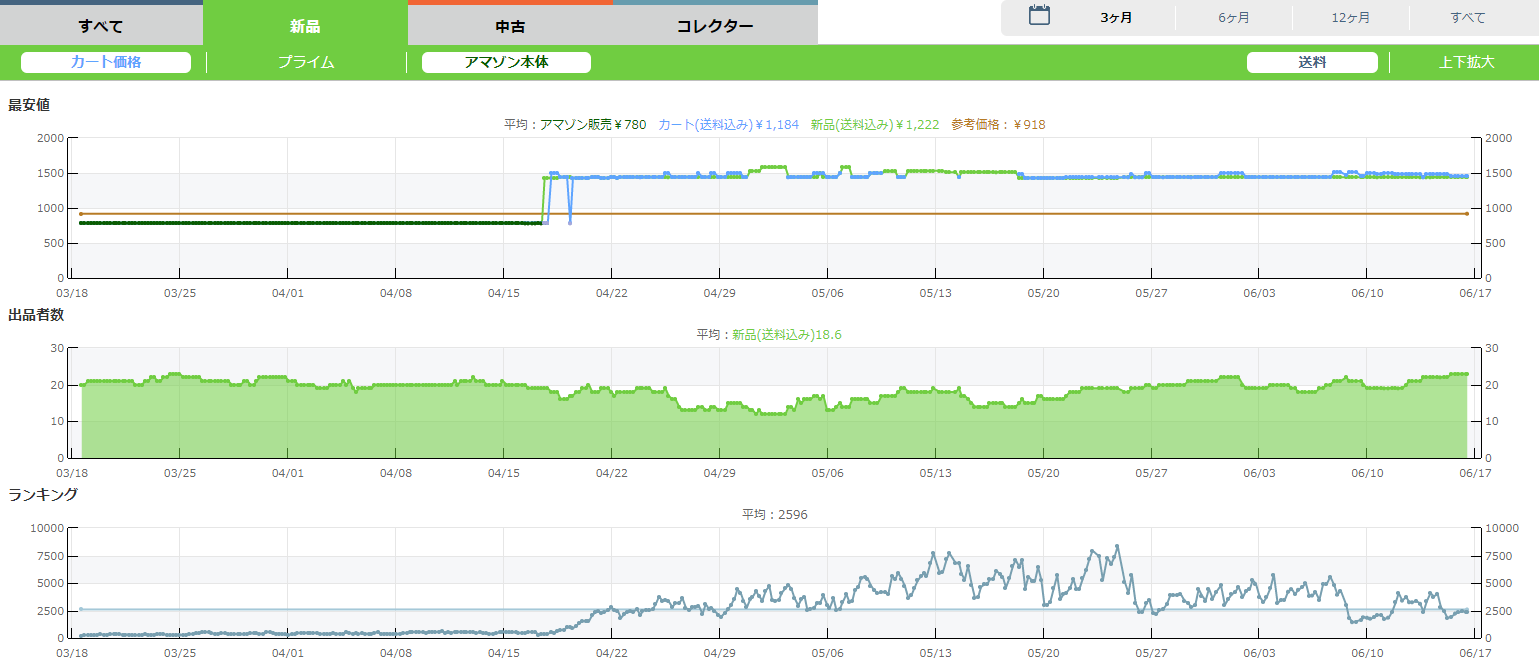
Task: Click the 参考価格 ¥918 legend entry
Action: pos(998,125)
